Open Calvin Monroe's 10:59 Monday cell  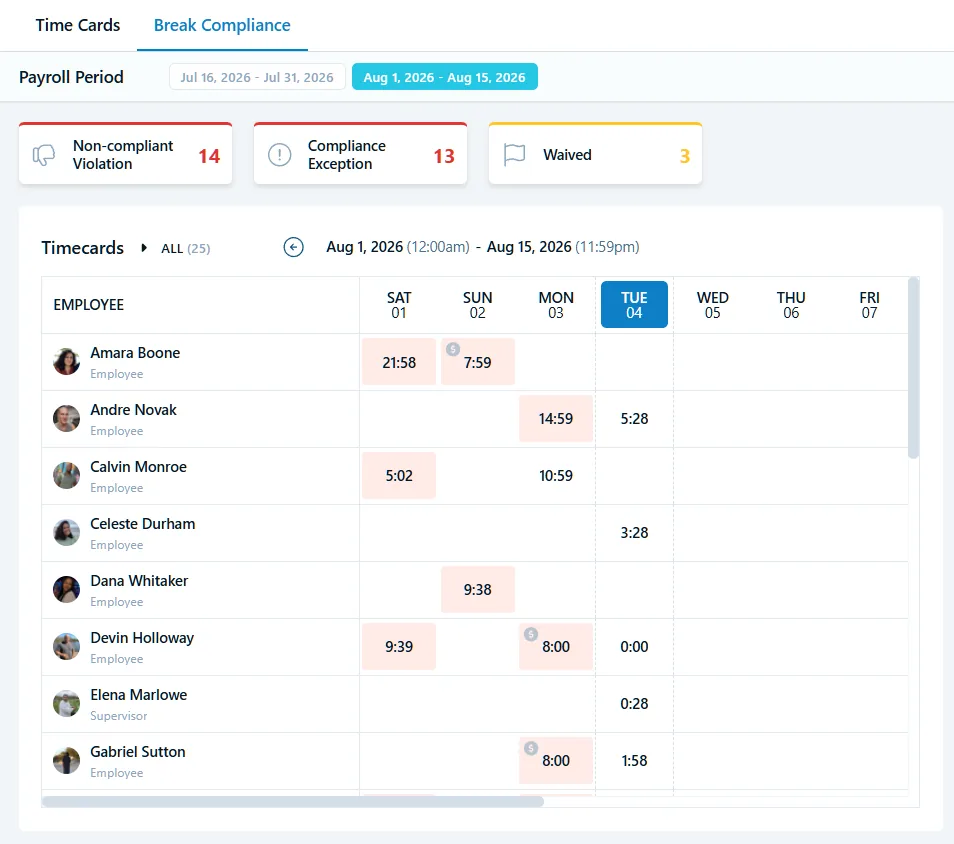pos(555,476)
